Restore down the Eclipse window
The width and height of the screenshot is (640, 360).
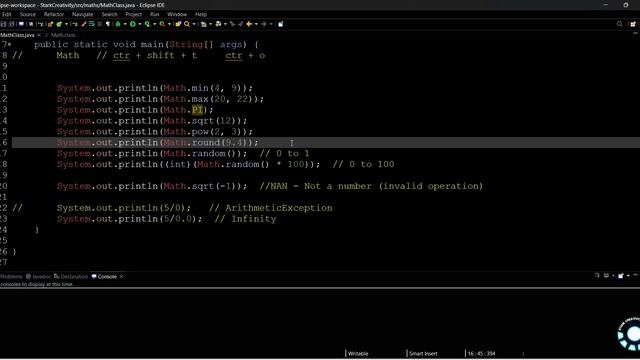tap(626, 5)
